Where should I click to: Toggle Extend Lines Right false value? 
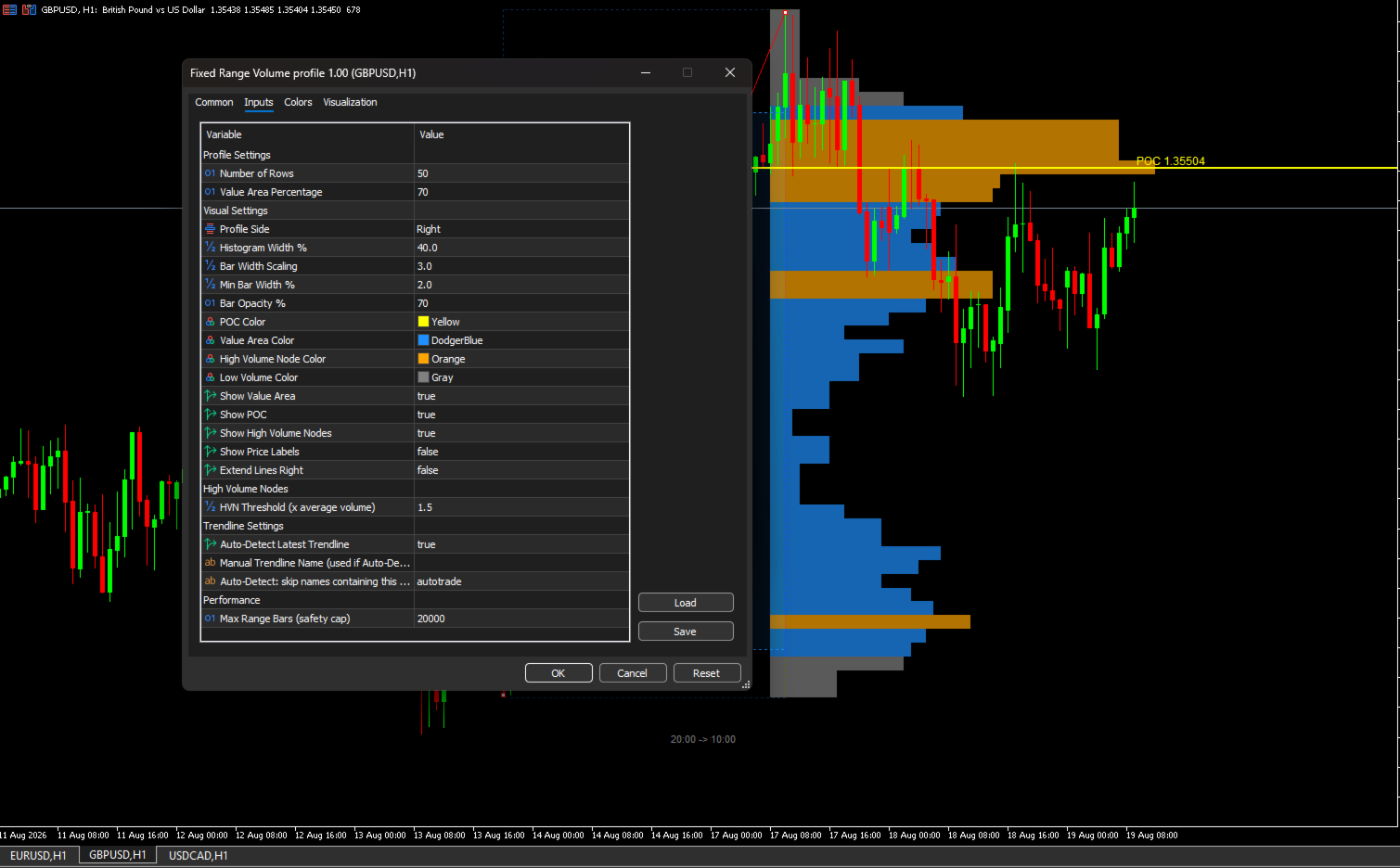click(521, 470)
